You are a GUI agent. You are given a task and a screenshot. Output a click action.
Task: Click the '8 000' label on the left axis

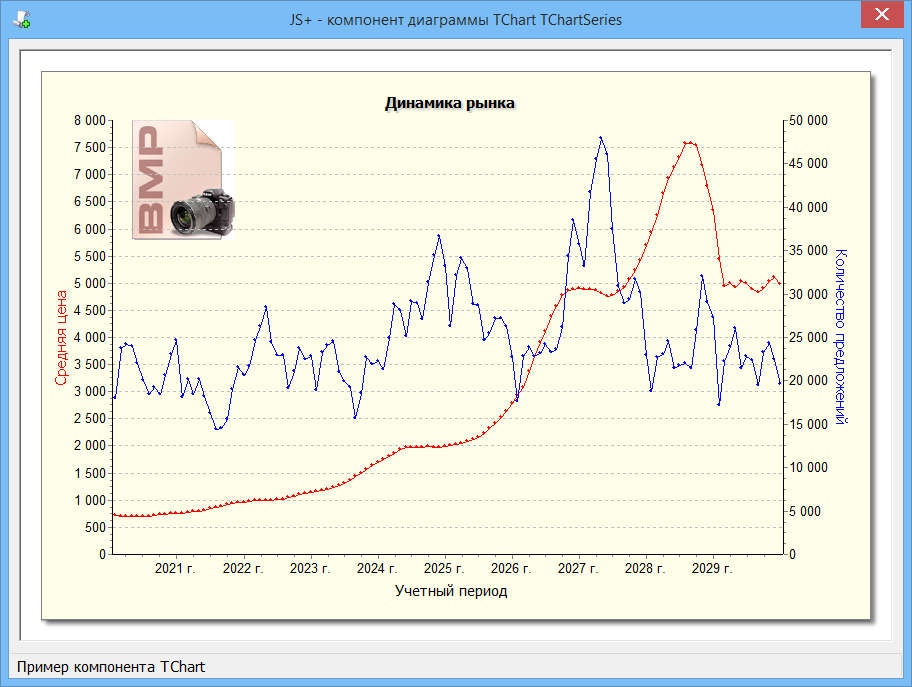(89, 120)
